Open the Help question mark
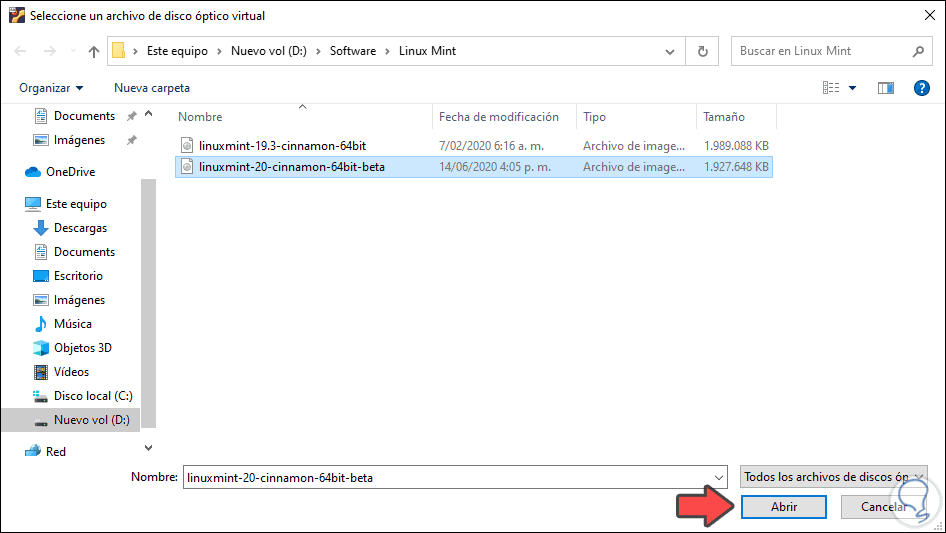Screen dimensions: 946x533 (921, 88)
